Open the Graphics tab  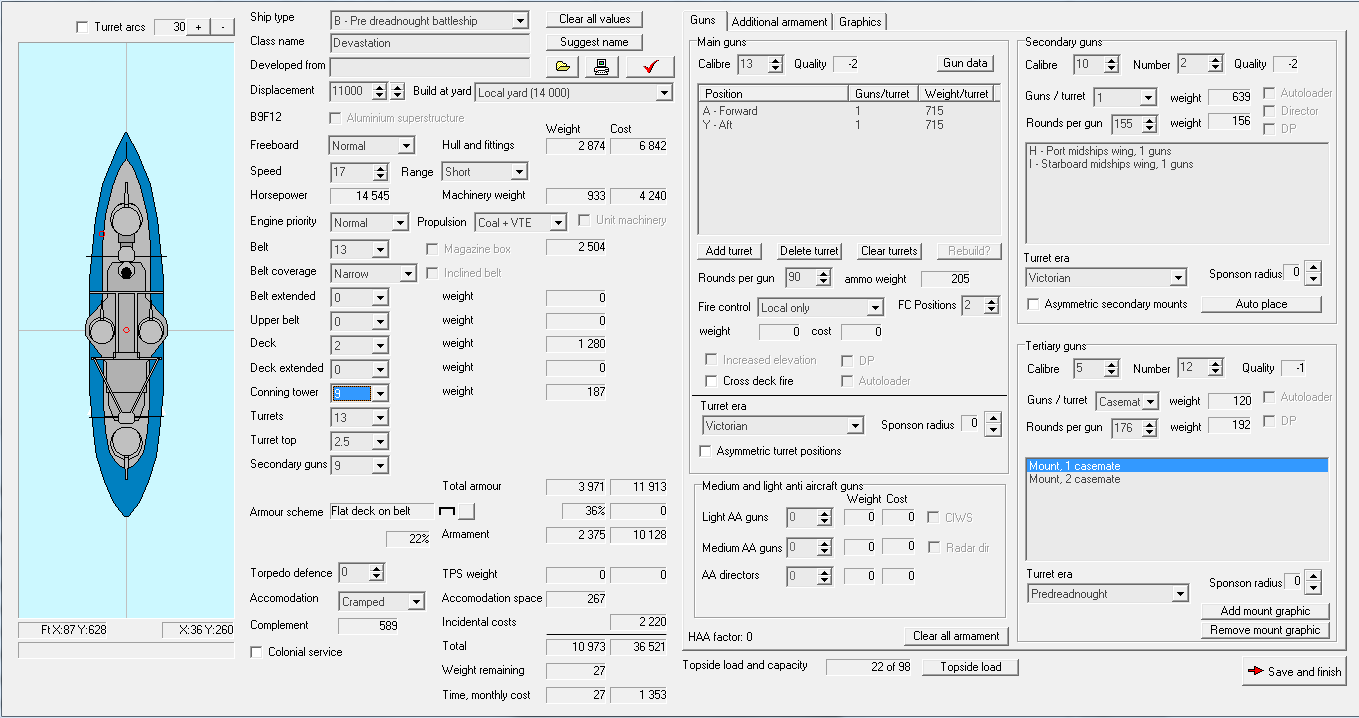pyautogui.click(x=860, y=21)
